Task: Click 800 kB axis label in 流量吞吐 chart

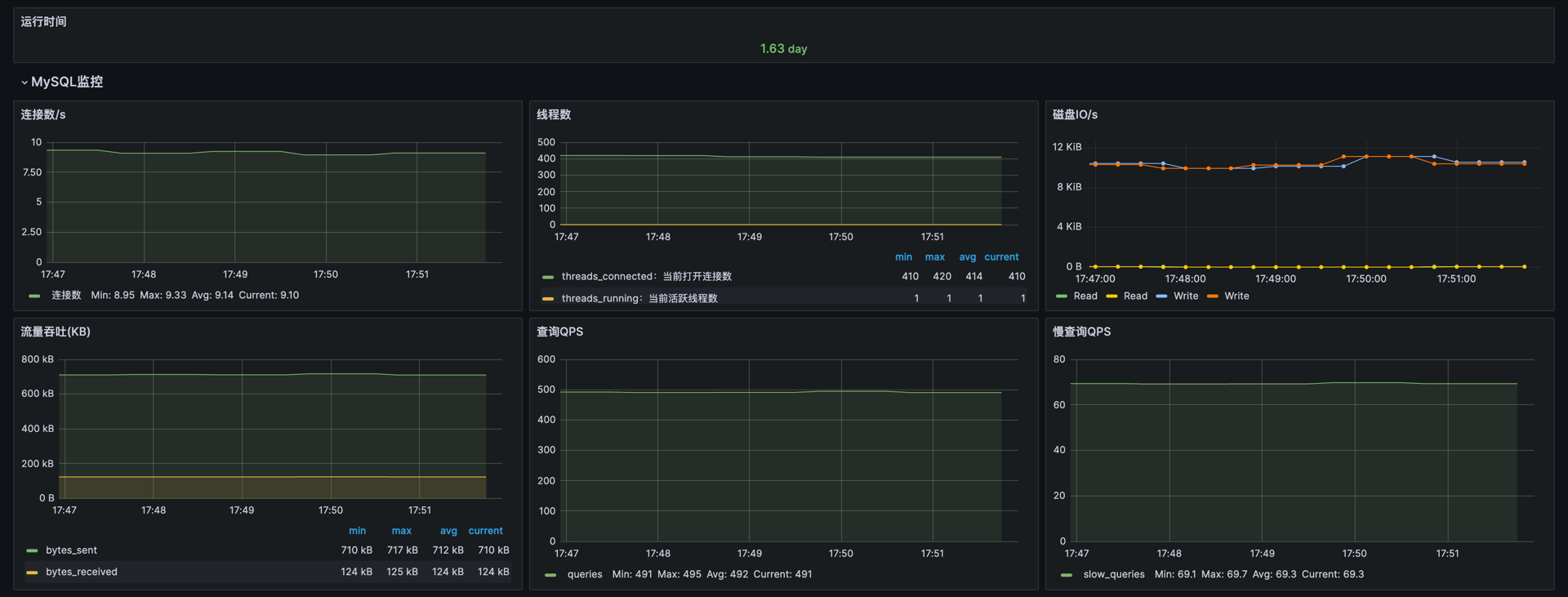Action: [38, 359]
